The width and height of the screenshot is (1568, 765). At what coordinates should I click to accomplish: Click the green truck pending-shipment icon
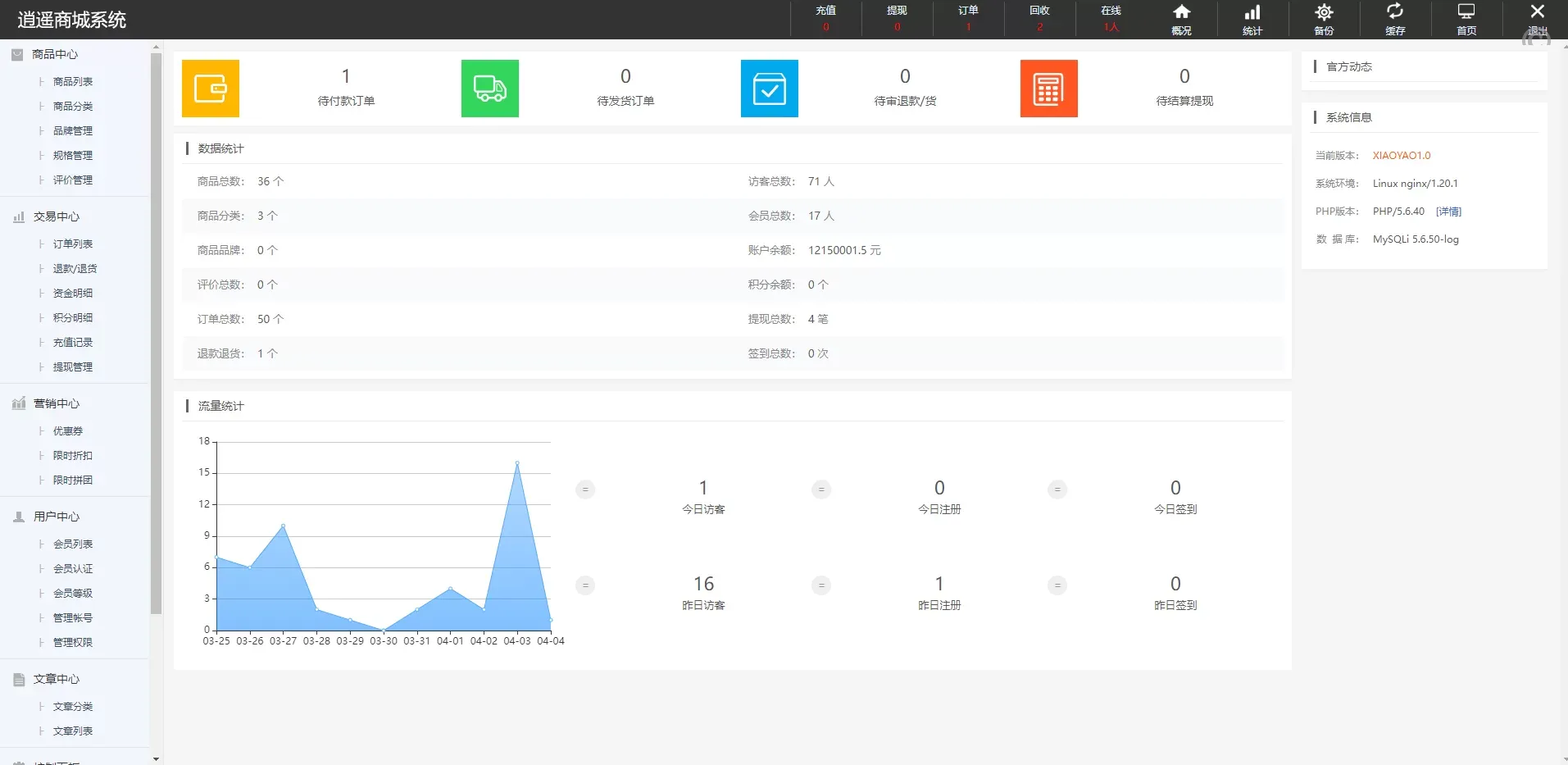tap(489, 89)
